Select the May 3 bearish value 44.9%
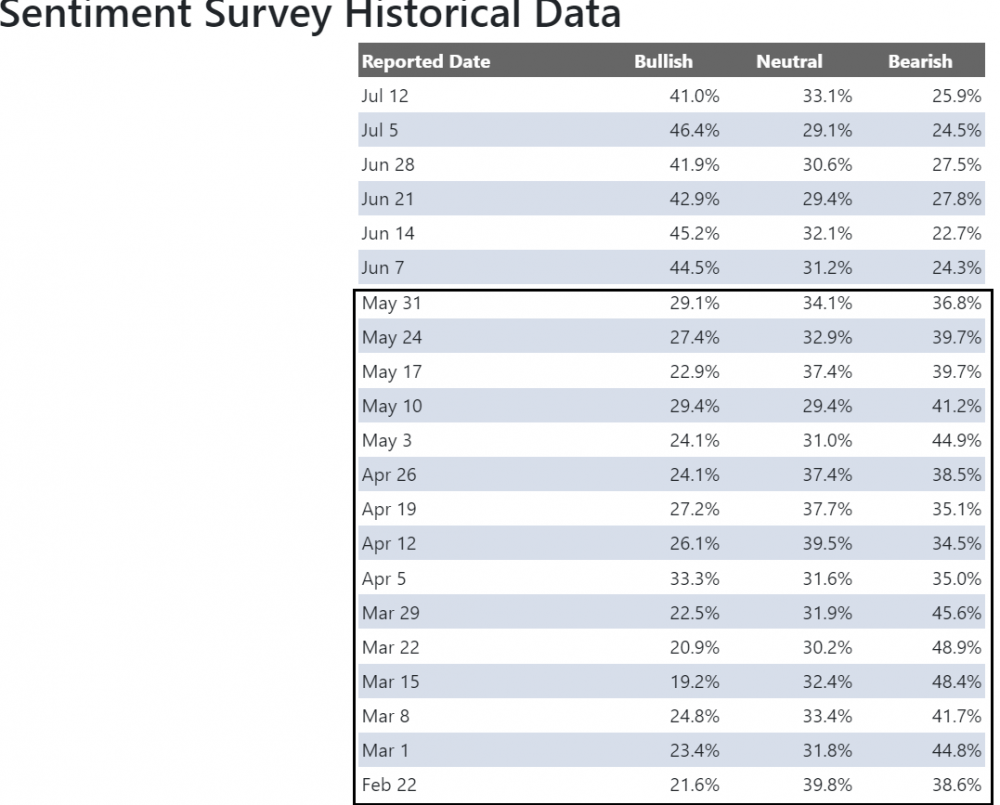 [x=956, y=441]
